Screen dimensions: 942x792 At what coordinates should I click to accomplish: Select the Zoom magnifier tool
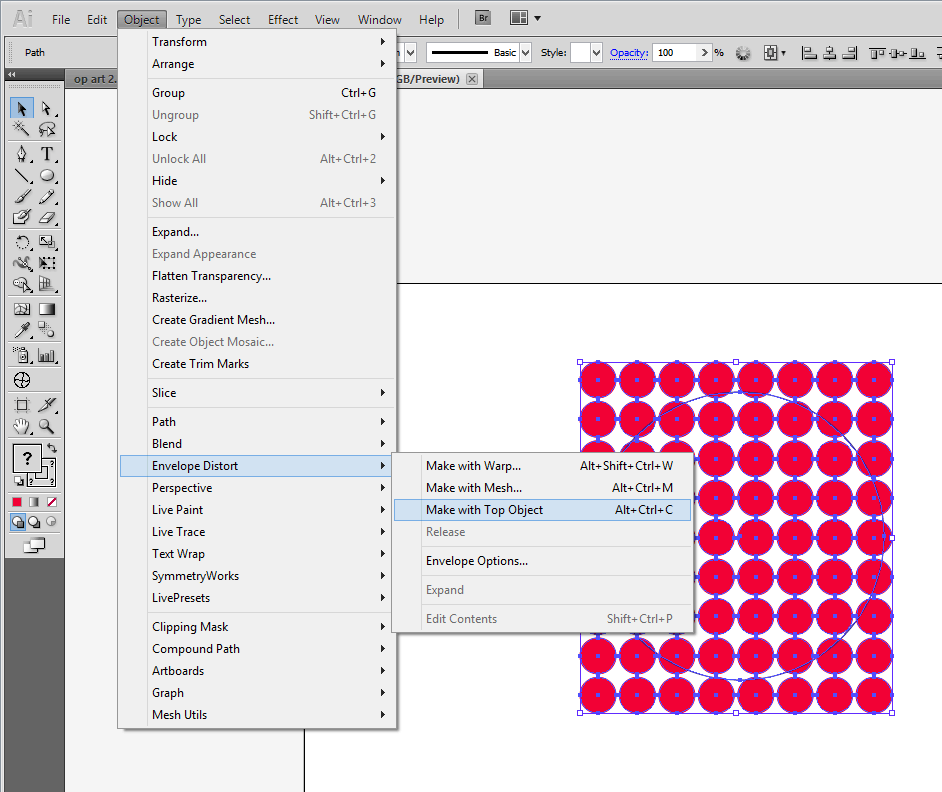46,427
